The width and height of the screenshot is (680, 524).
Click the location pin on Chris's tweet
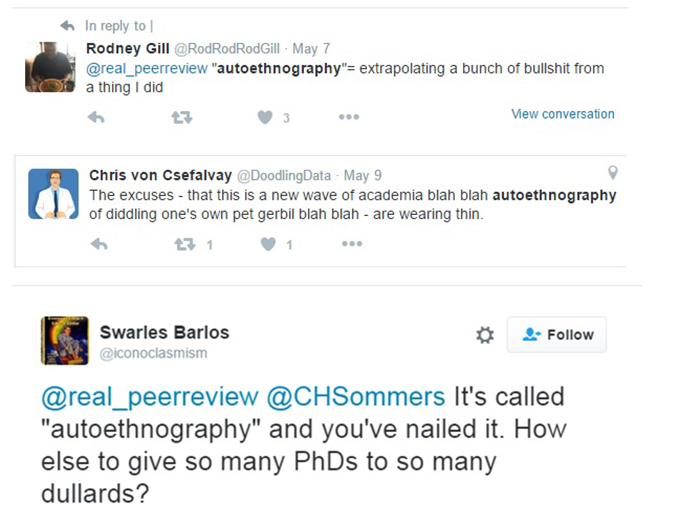(613, 173)
